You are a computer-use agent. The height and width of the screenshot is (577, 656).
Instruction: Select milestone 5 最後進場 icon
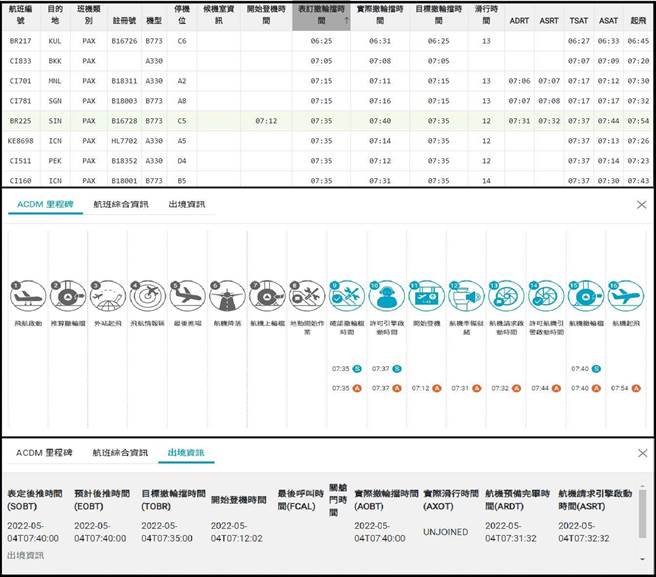pyautogui.click(x=187, y=296)
